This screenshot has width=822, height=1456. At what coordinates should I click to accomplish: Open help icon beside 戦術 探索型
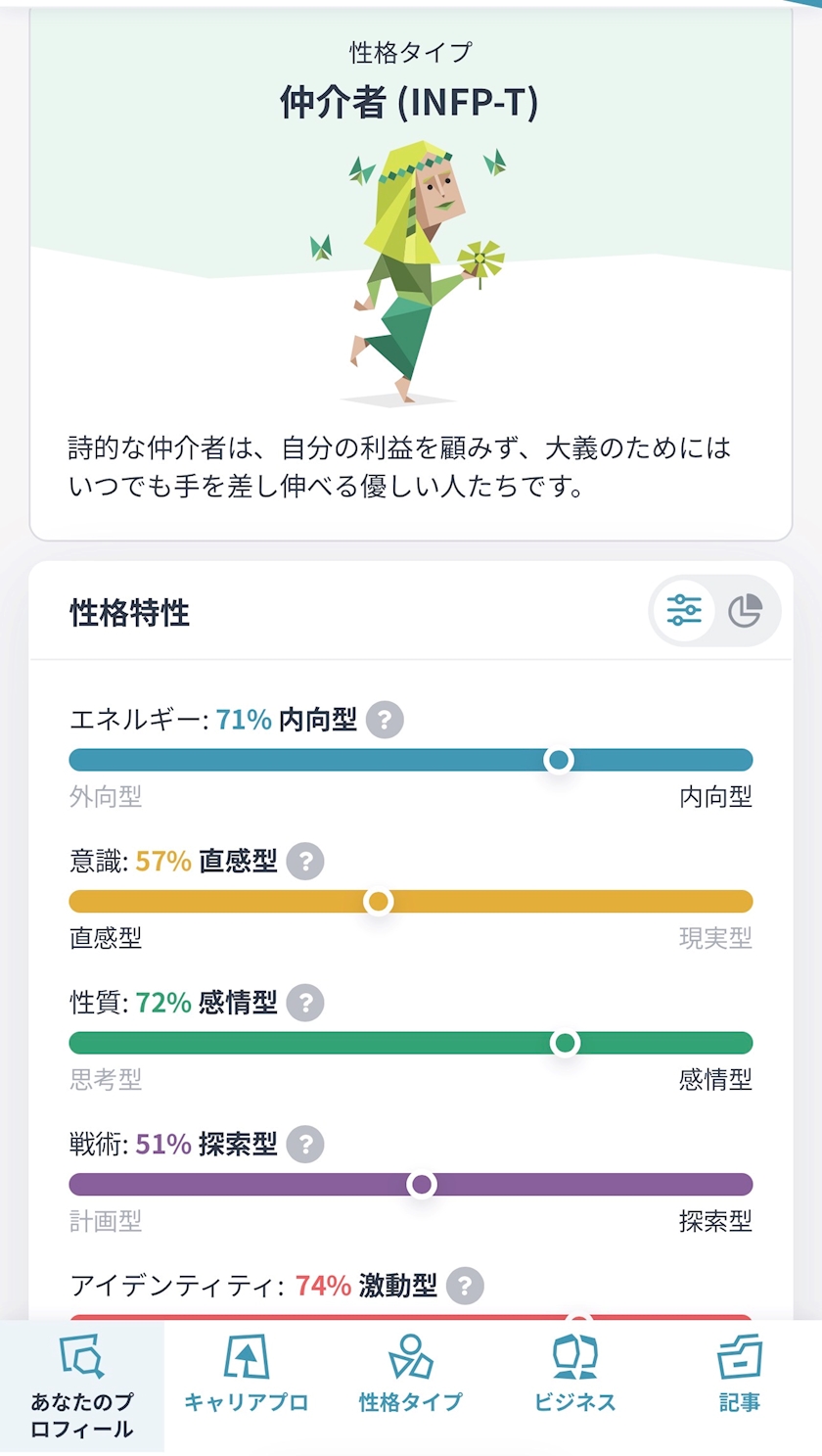305,1144
